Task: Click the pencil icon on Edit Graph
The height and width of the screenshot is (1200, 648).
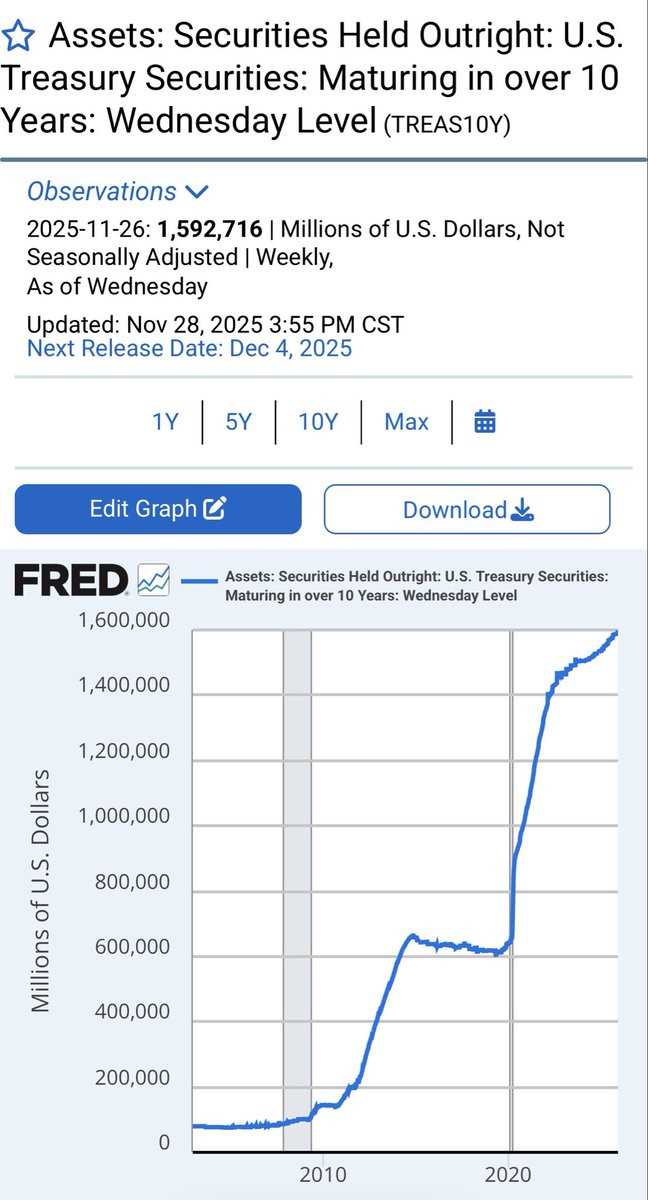Action: click(215, 509)
